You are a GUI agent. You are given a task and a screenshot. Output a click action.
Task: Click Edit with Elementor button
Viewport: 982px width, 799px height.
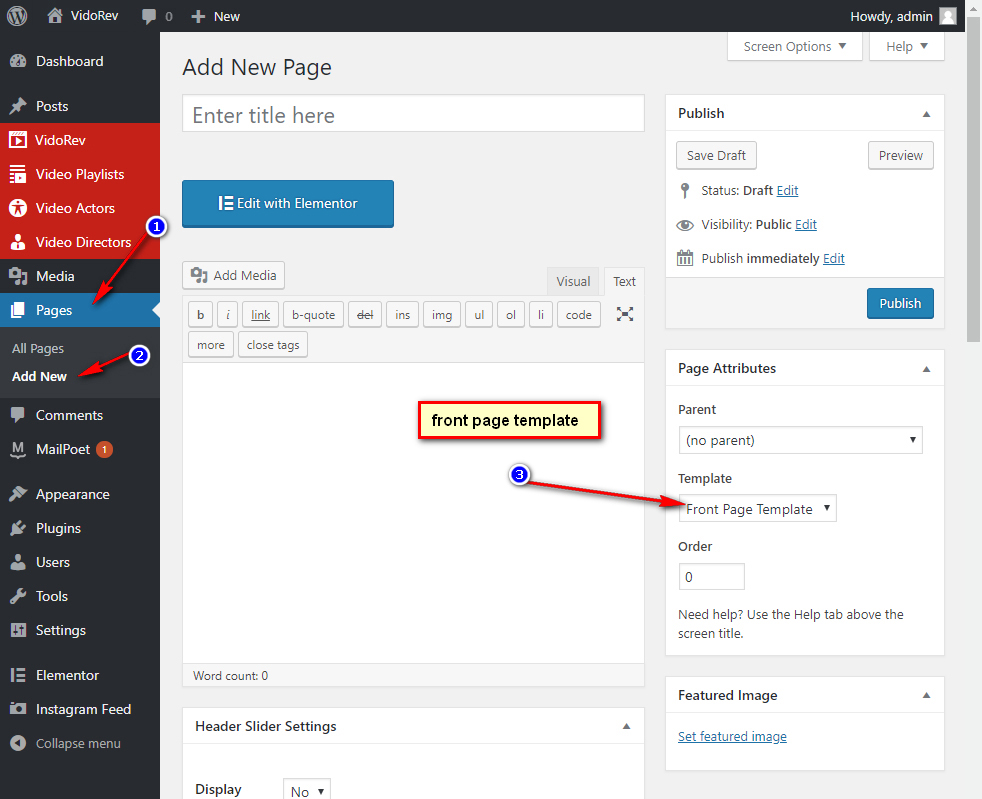(x=288, y=204)
